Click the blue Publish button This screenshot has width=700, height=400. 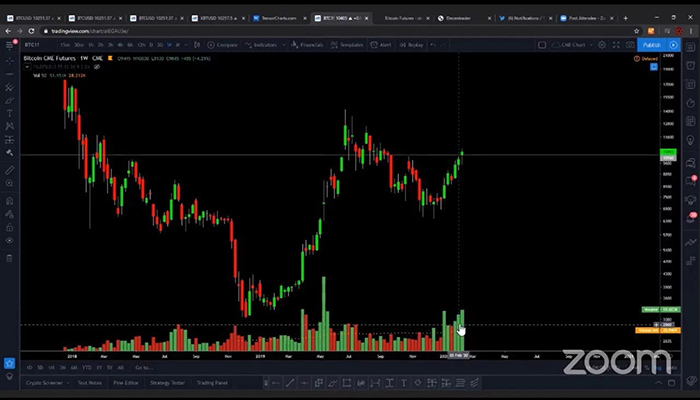point(652,45)
